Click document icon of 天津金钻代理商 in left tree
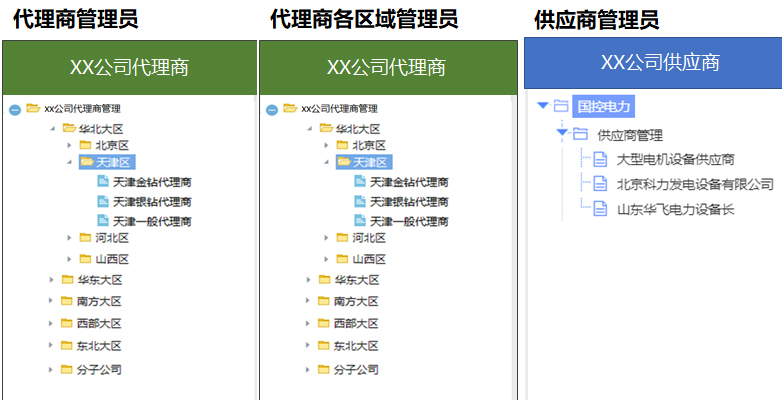 pyautogui.click(x=103, y=182)
